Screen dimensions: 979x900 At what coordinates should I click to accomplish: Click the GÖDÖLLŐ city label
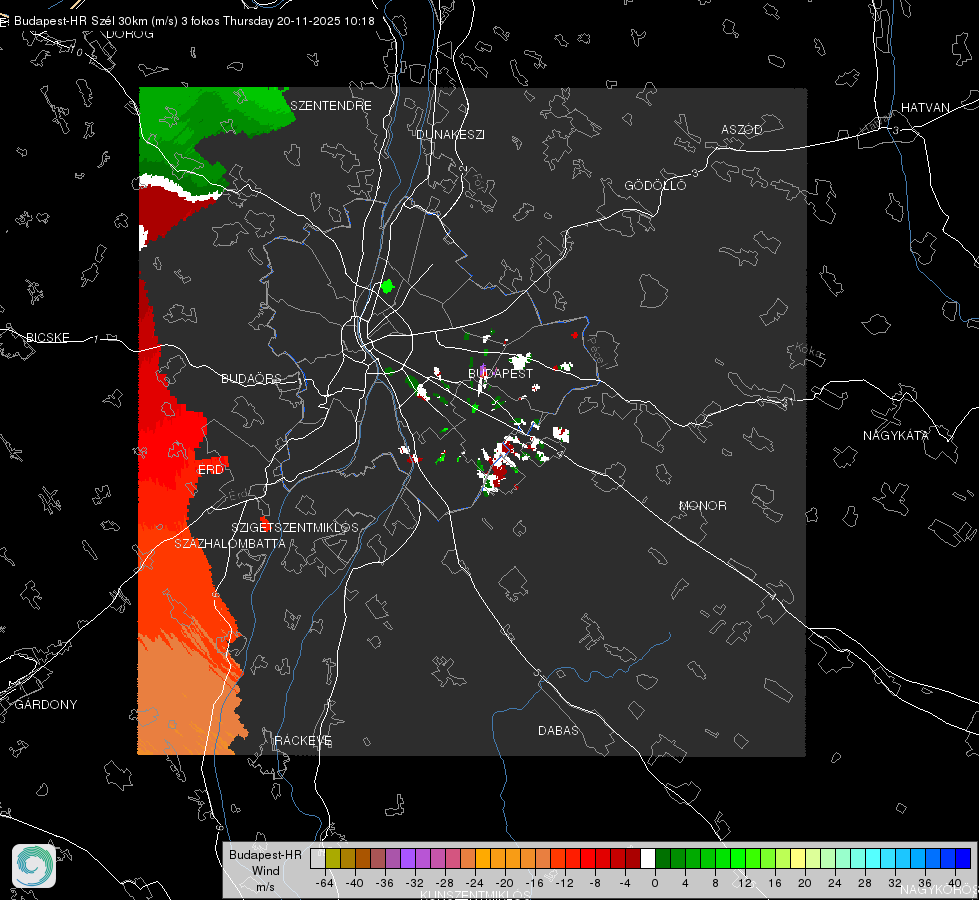click(x=655, y=185)
